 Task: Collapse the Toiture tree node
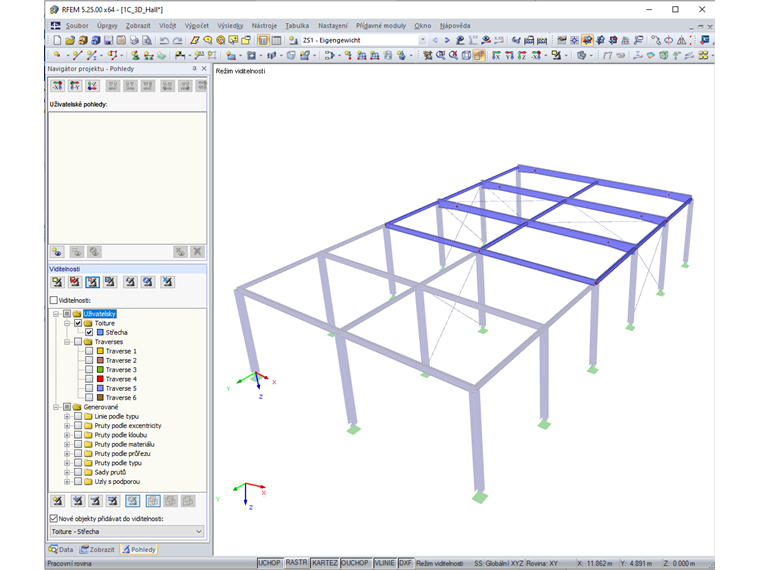tap(67, 323)
